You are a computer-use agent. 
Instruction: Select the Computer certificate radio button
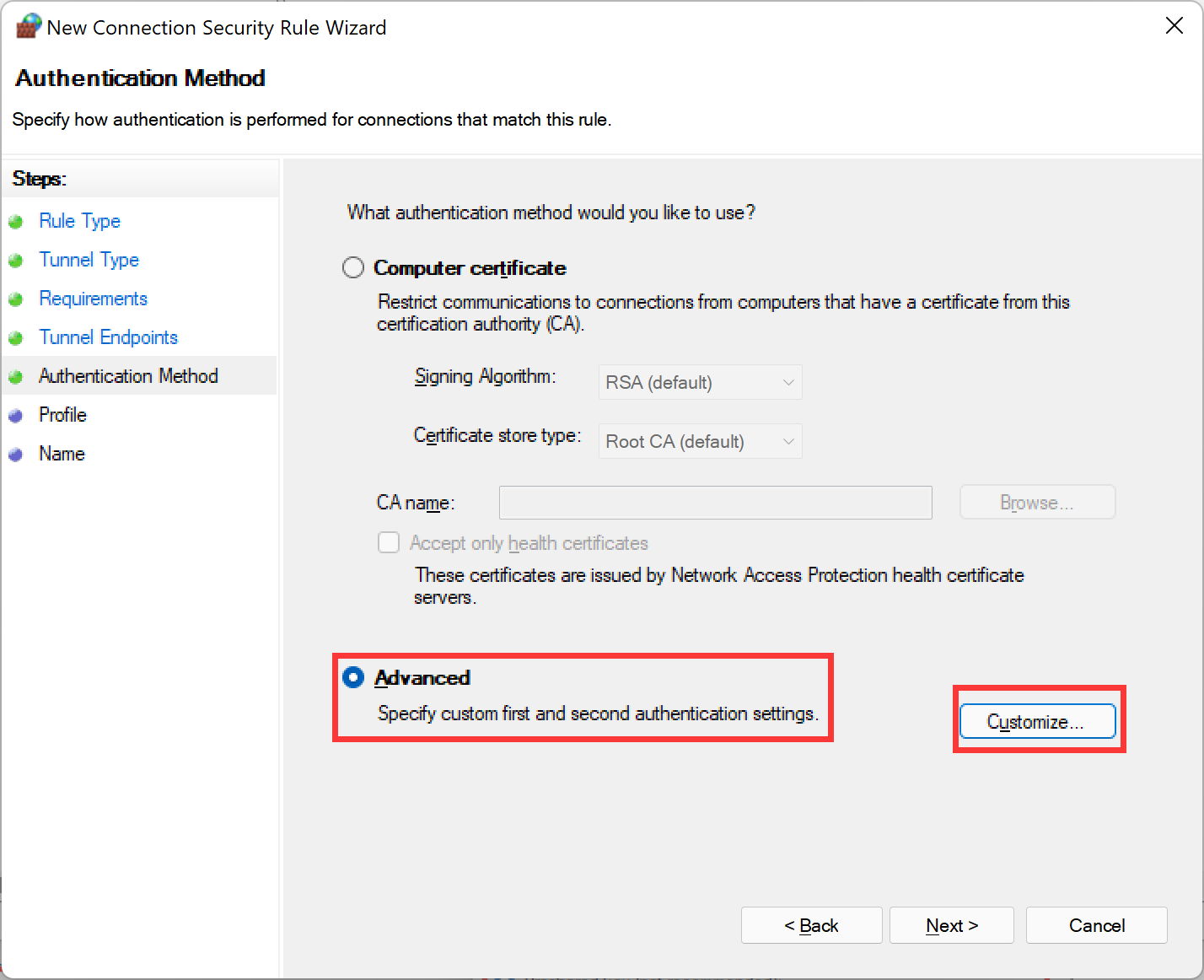coord(353,268)
